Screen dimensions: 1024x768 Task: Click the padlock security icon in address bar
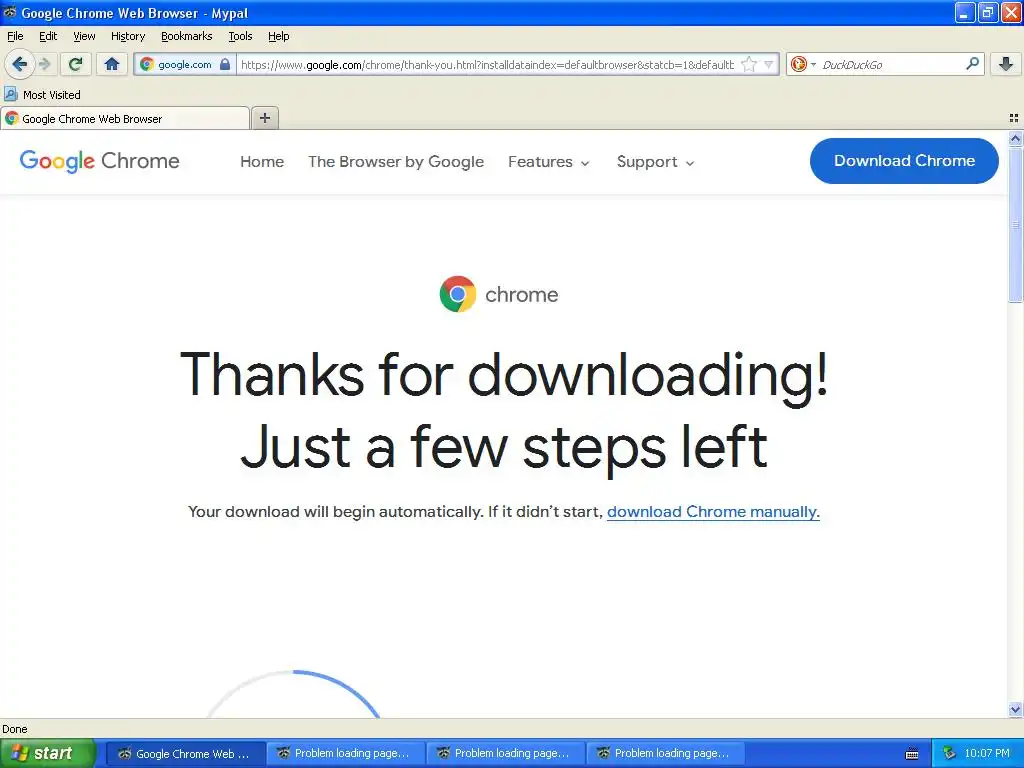point(225,64)
